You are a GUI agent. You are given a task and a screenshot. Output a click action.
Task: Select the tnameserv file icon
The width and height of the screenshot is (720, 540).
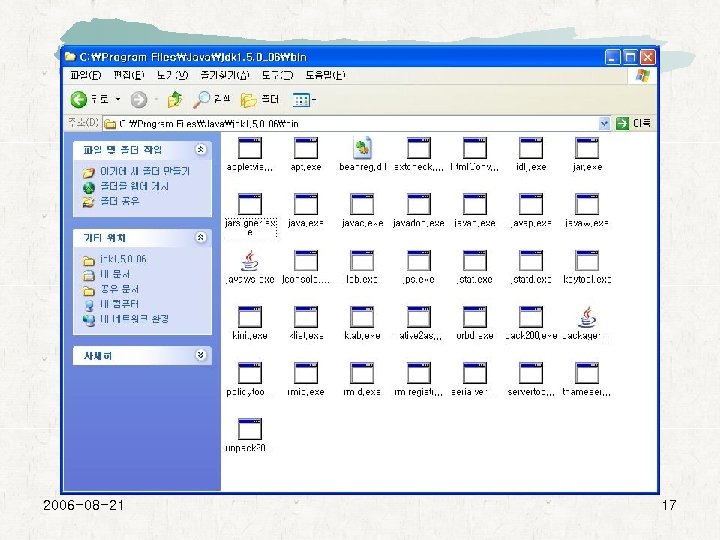587,373
